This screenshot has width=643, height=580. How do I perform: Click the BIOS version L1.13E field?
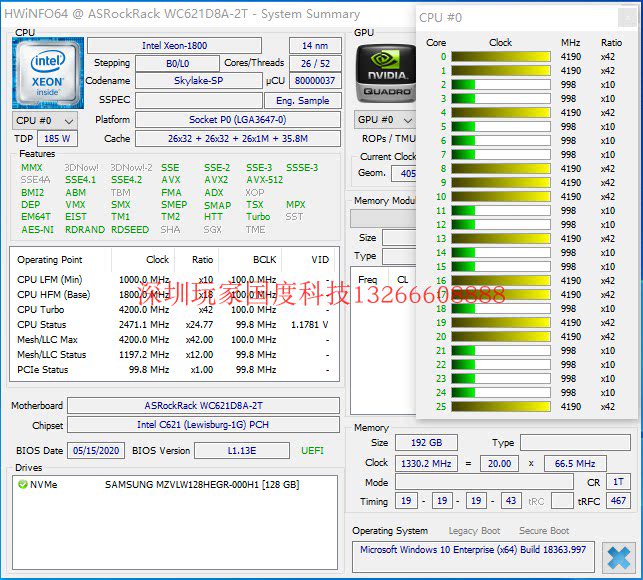coord(242,450)
